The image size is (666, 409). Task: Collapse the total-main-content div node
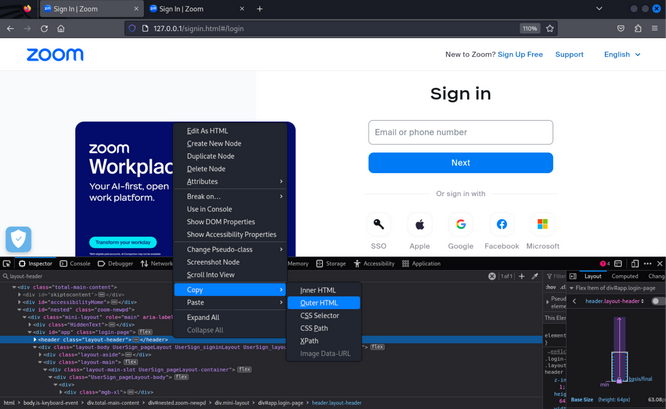click(14, 287)
